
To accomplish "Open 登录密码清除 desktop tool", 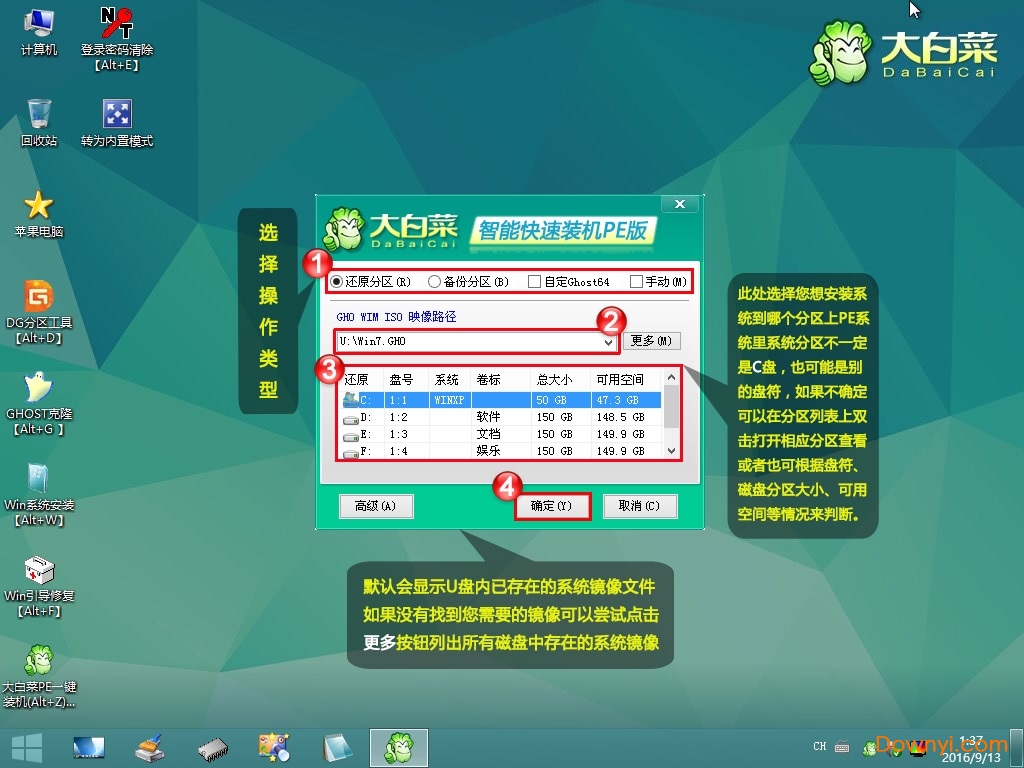I will tap(118, 25).
